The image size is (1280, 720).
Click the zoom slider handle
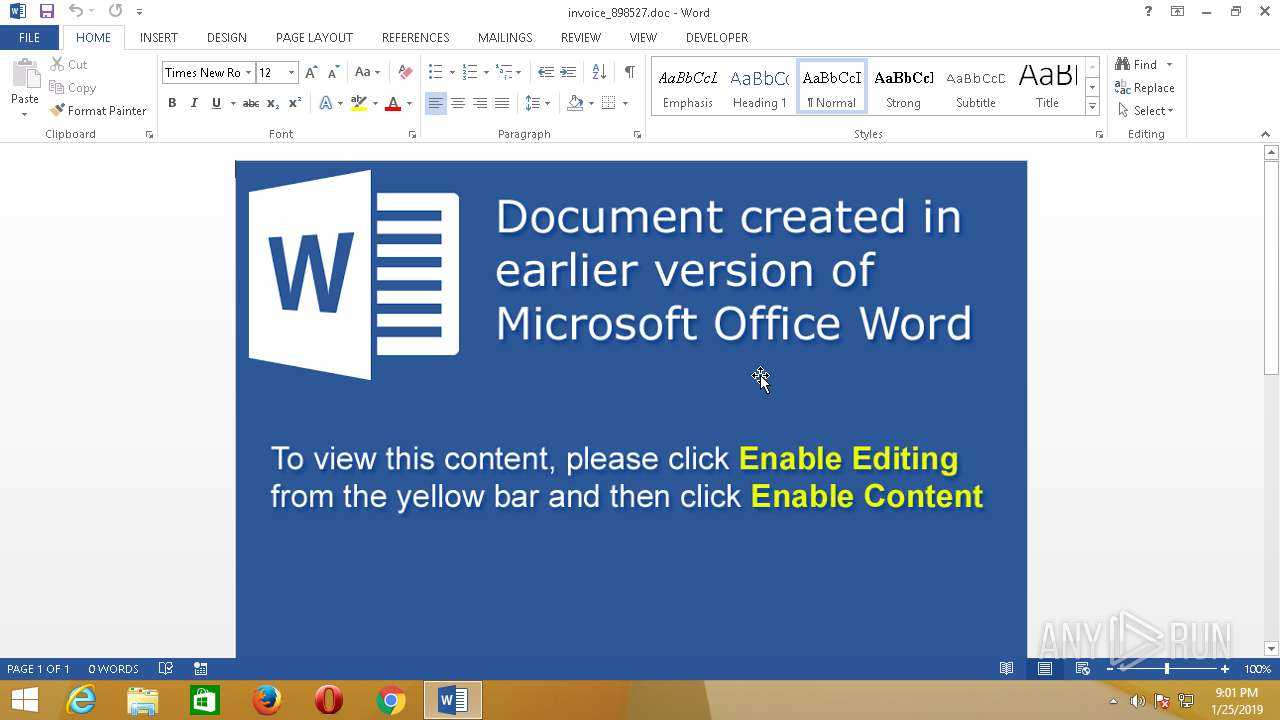coord(1166,669)
